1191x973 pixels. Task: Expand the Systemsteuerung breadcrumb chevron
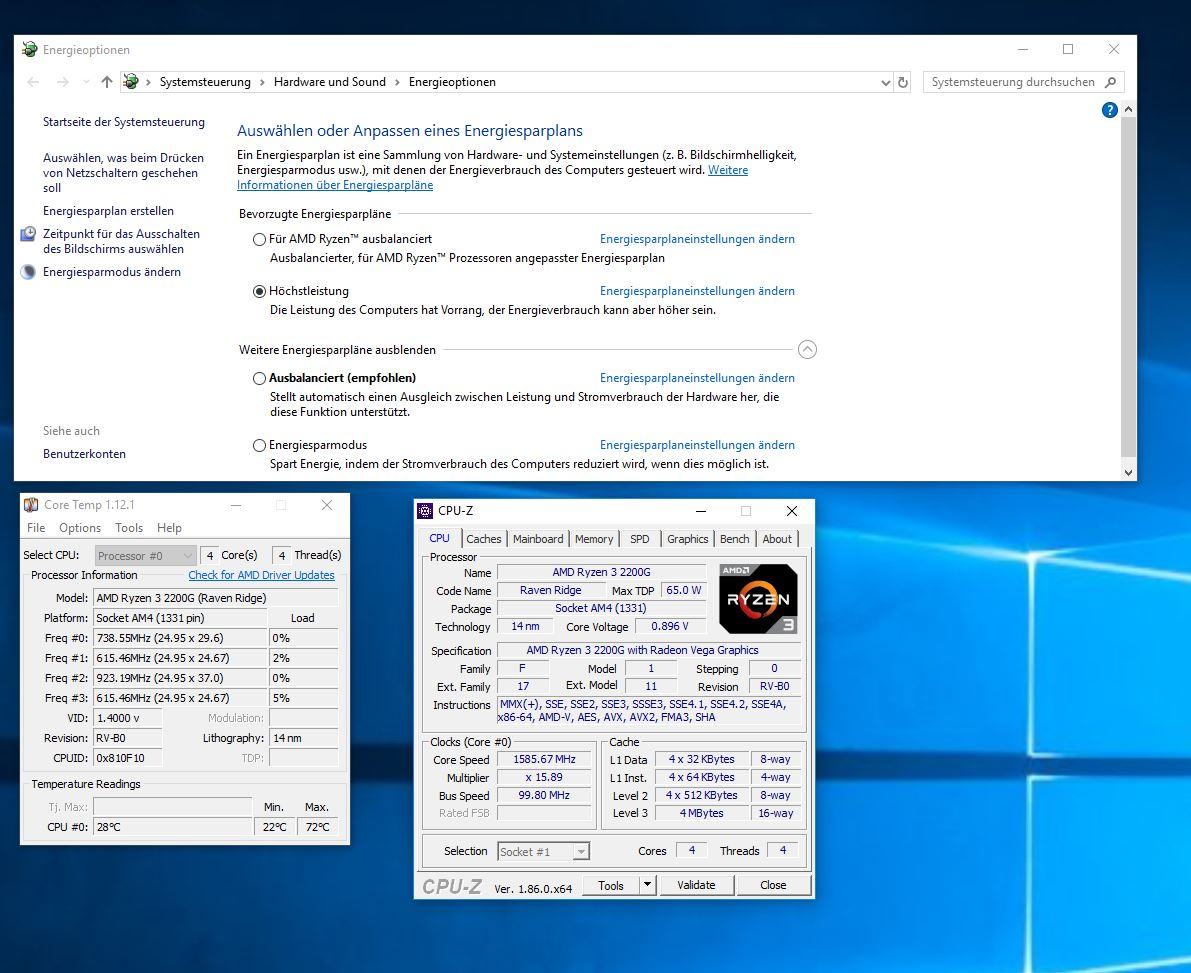pos(262,82)
